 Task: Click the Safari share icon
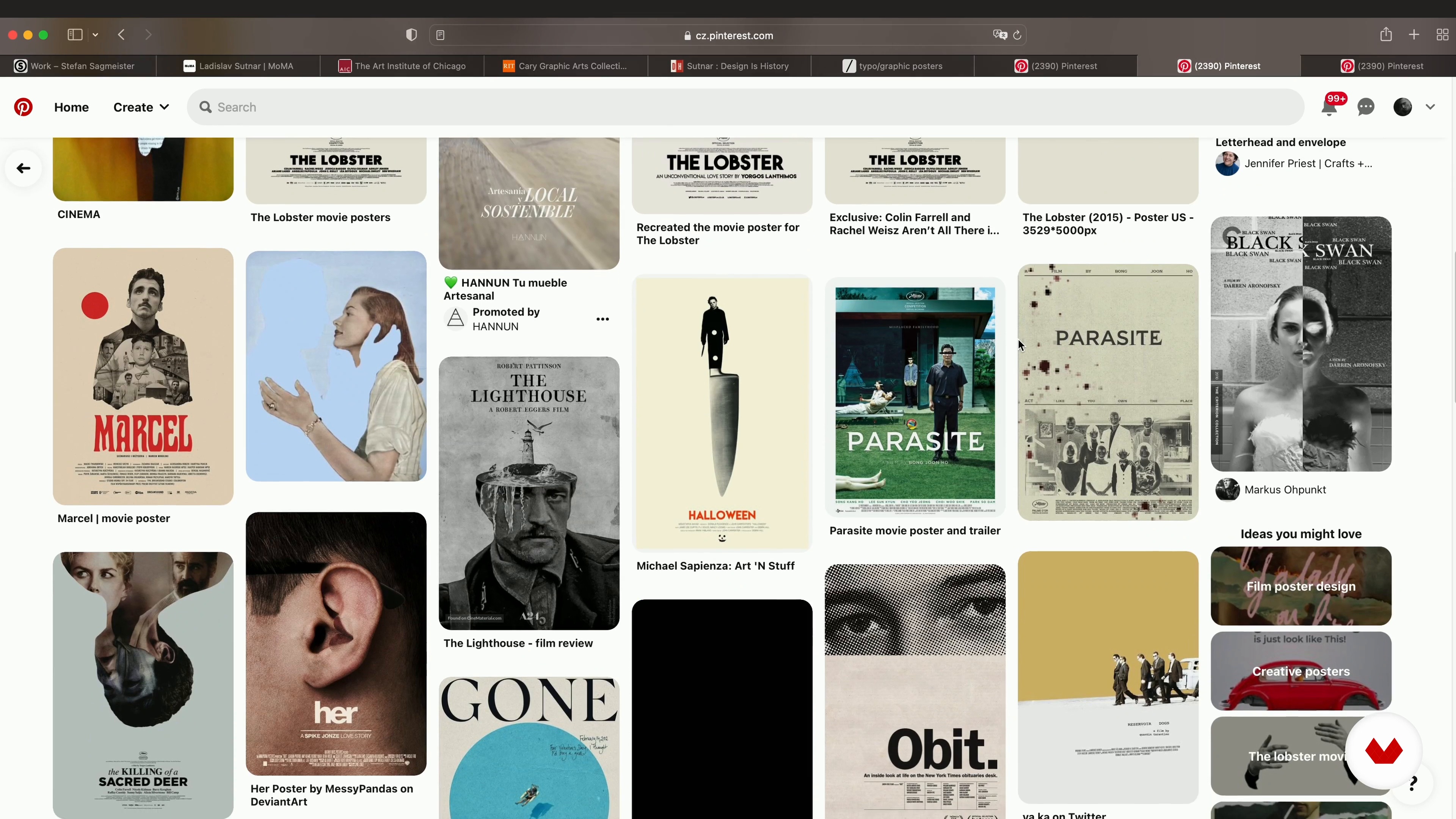(1386, 35)
